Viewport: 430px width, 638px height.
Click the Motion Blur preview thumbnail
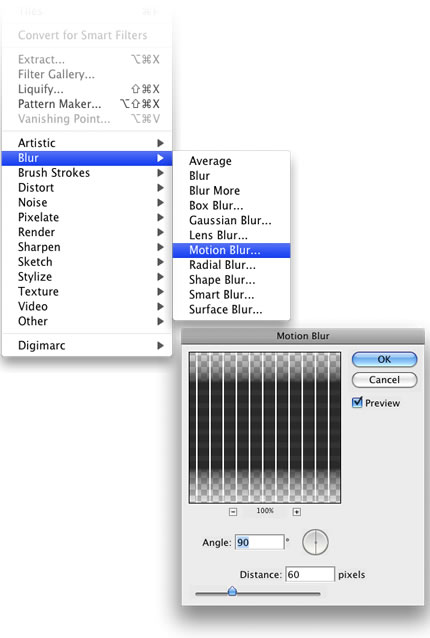click(x=265, y=428)
